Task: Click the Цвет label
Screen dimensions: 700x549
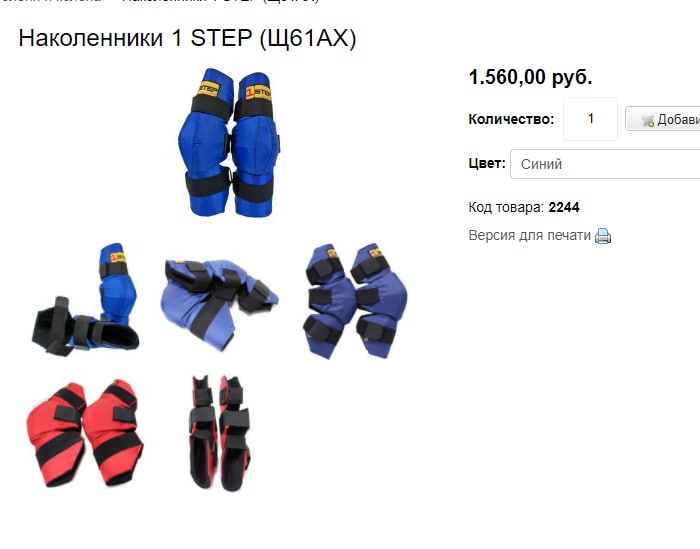Action: pos(487,163)
